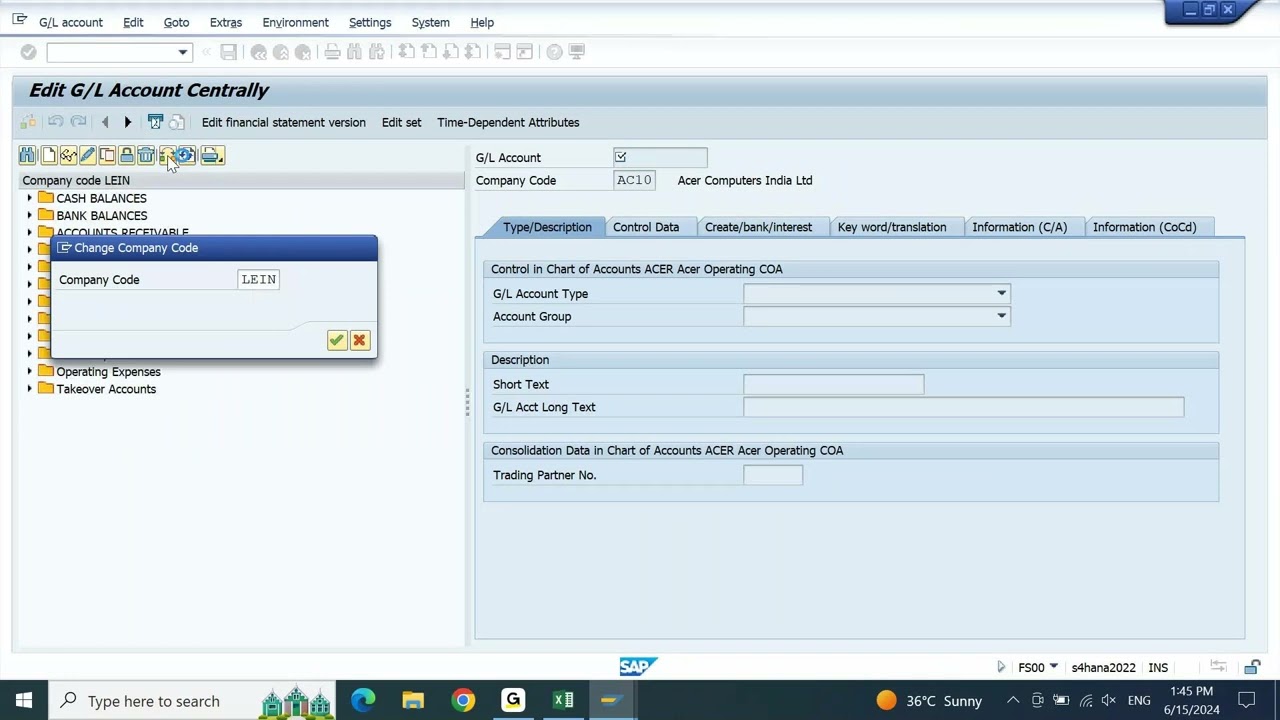Switch to the Control Data tab
The height and width of the screenshot is (720, 1280).
click(646, 227)
